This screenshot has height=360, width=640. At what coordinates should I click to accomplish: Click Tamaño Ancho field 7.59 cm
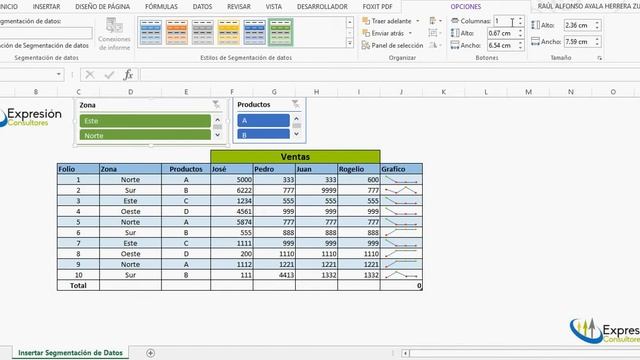click(578, 42)
